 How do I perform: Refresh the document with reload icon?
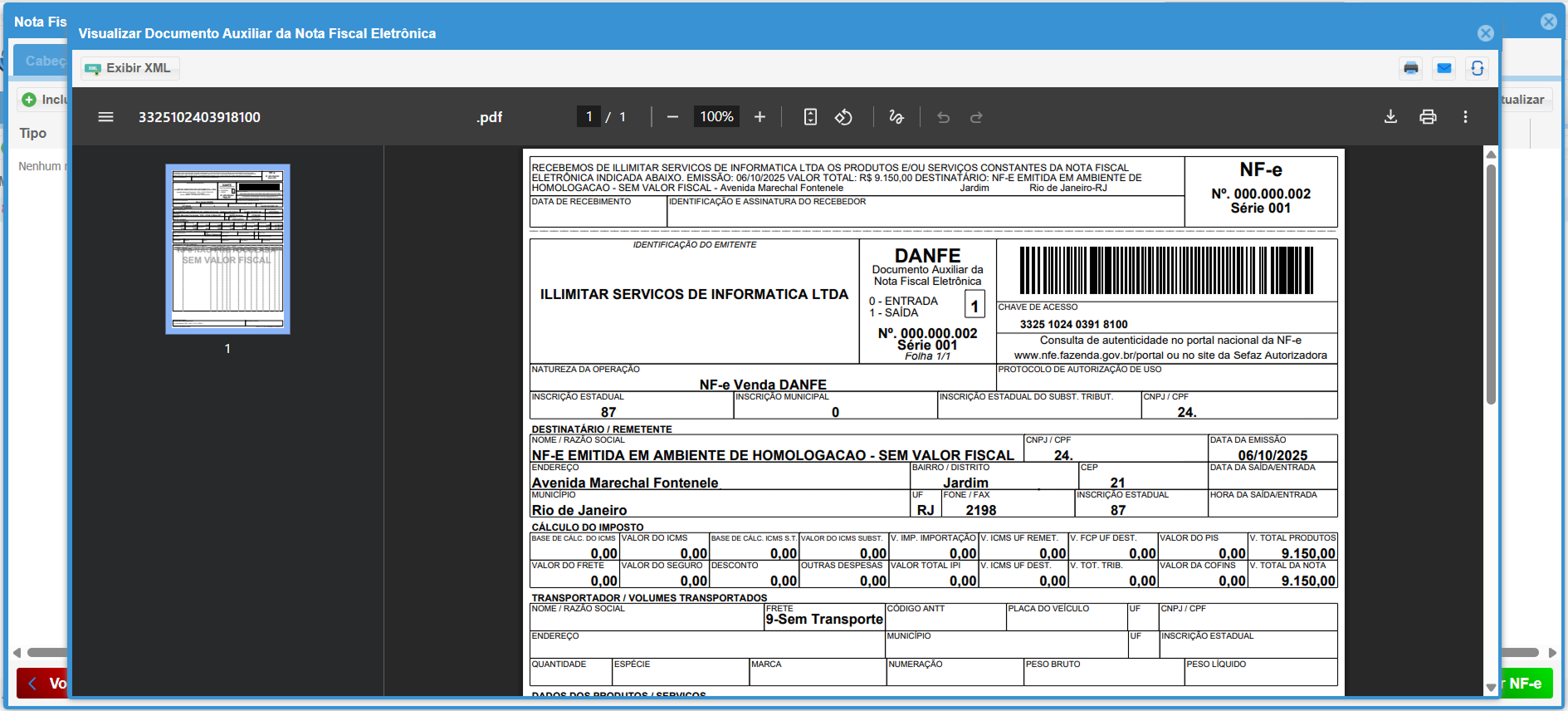click(x=1478, y=68)
